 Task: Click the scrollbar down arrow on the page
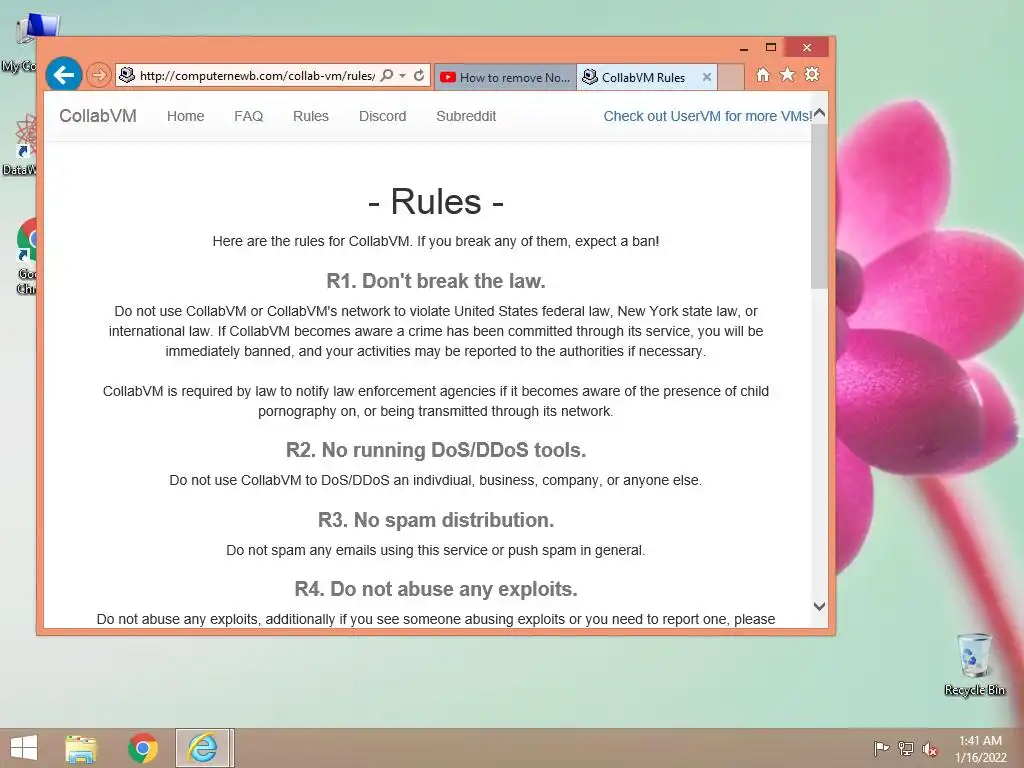coord(820,606)
